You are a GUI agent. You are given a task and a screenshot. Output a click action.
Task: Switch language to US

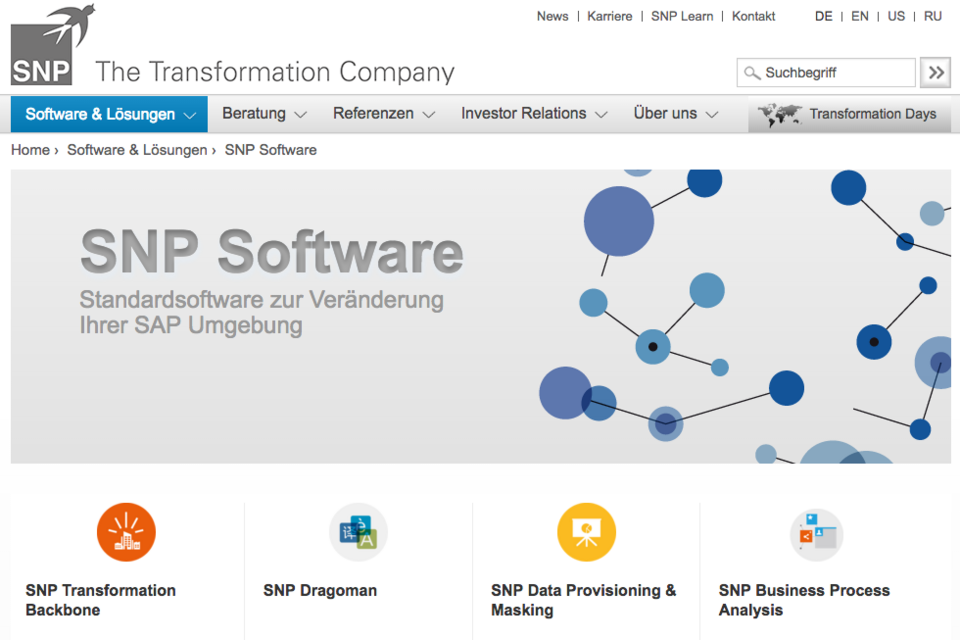click(x=896, y=17)
